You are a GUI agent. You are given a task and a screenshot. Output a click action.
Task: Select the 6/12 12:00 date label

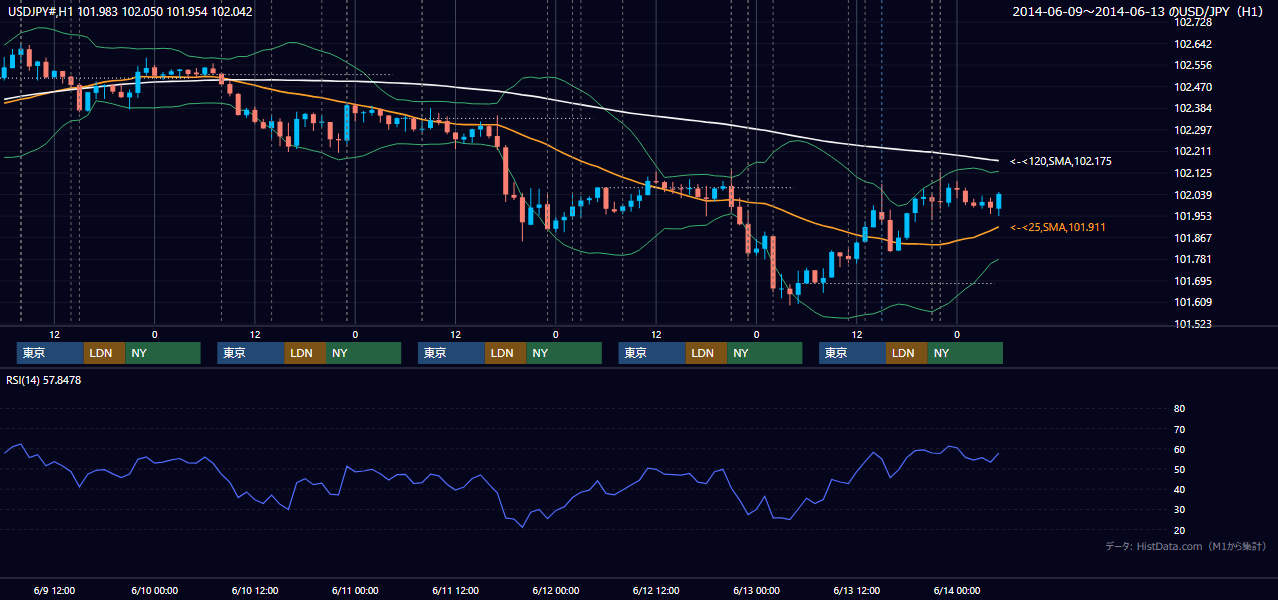coord(656,590)
